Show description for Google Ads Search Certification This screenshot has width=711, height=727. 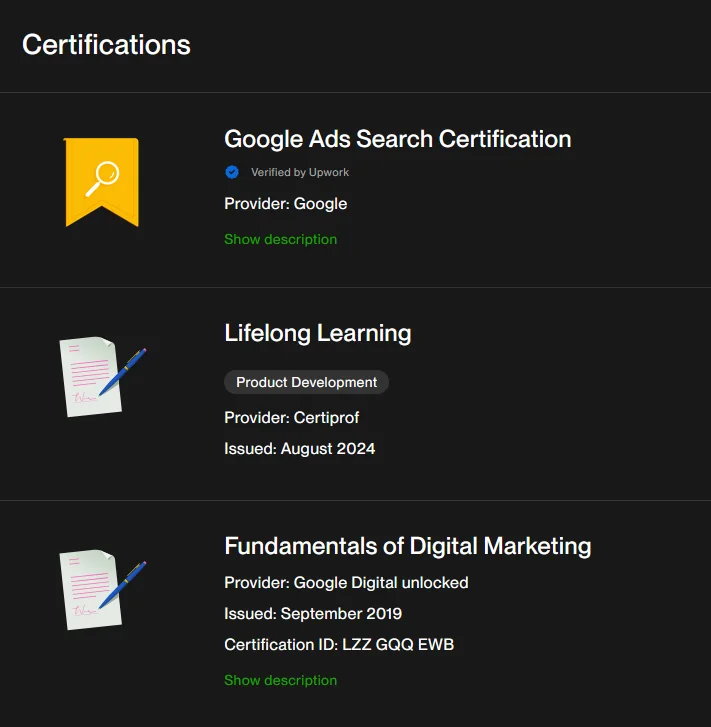281,239
